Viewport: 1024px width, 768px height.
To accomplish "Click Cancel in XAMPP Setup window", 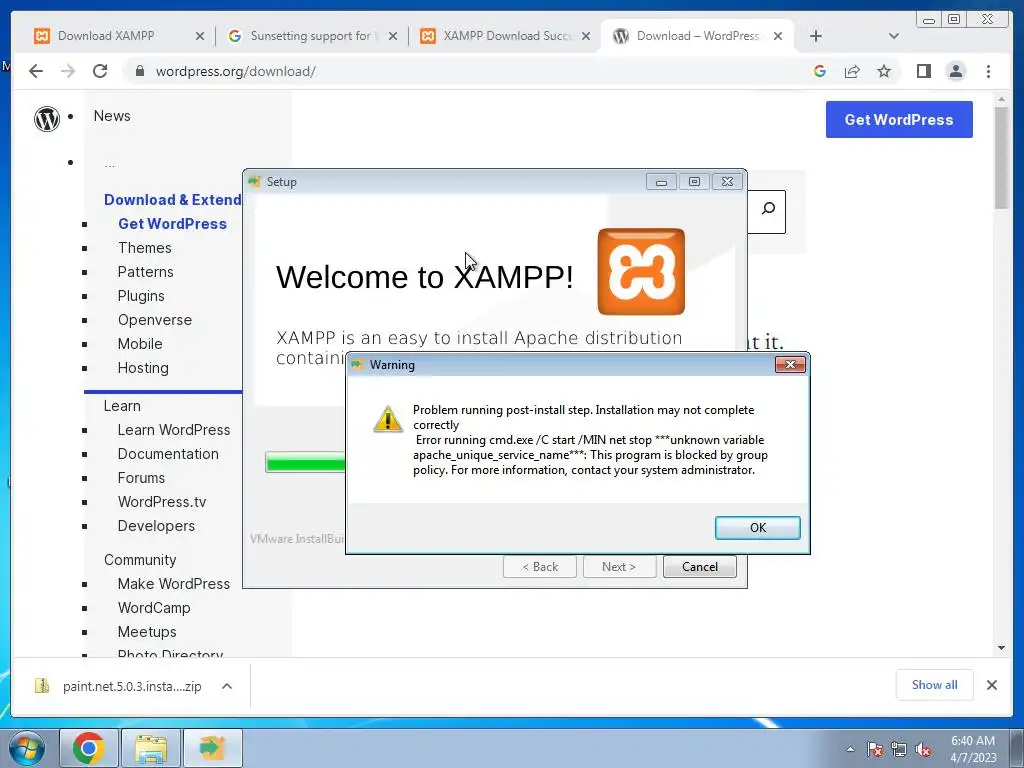I will pos(699,567).
